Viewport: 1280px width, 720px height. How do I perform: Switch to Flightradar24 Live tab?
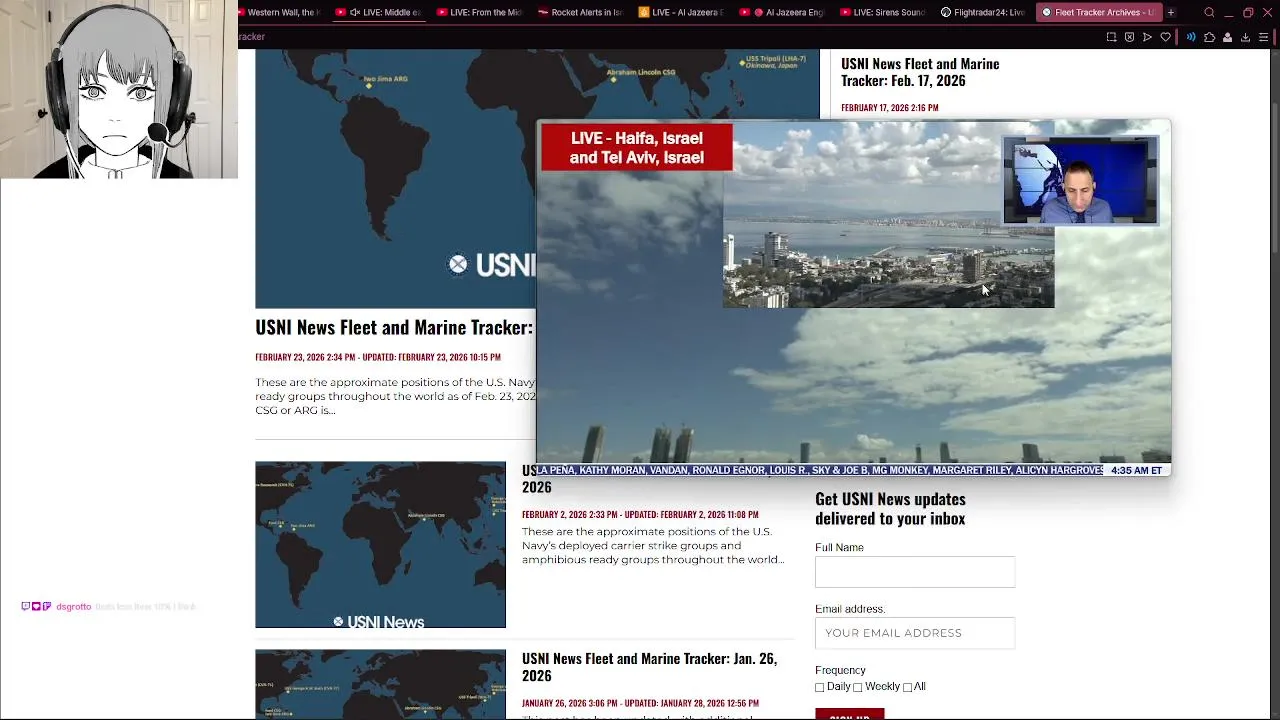pos(983,12)
